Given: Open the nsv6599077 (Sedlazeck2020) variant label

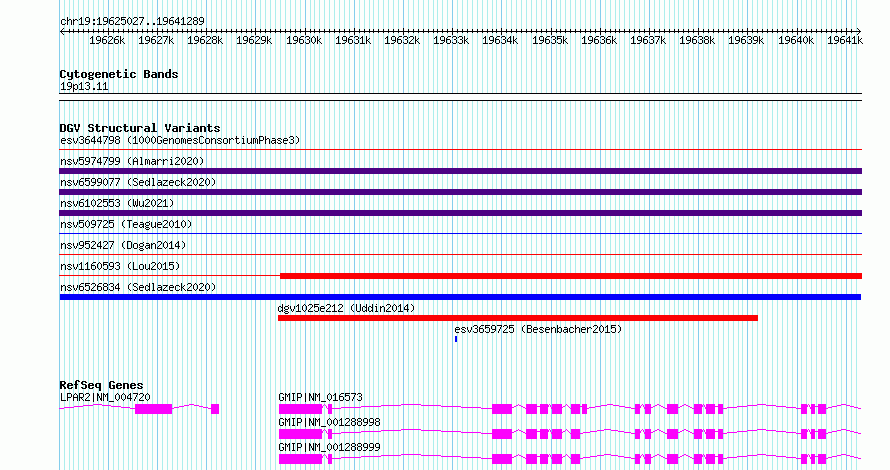Looking at the screenshot, I should [138, 182].
